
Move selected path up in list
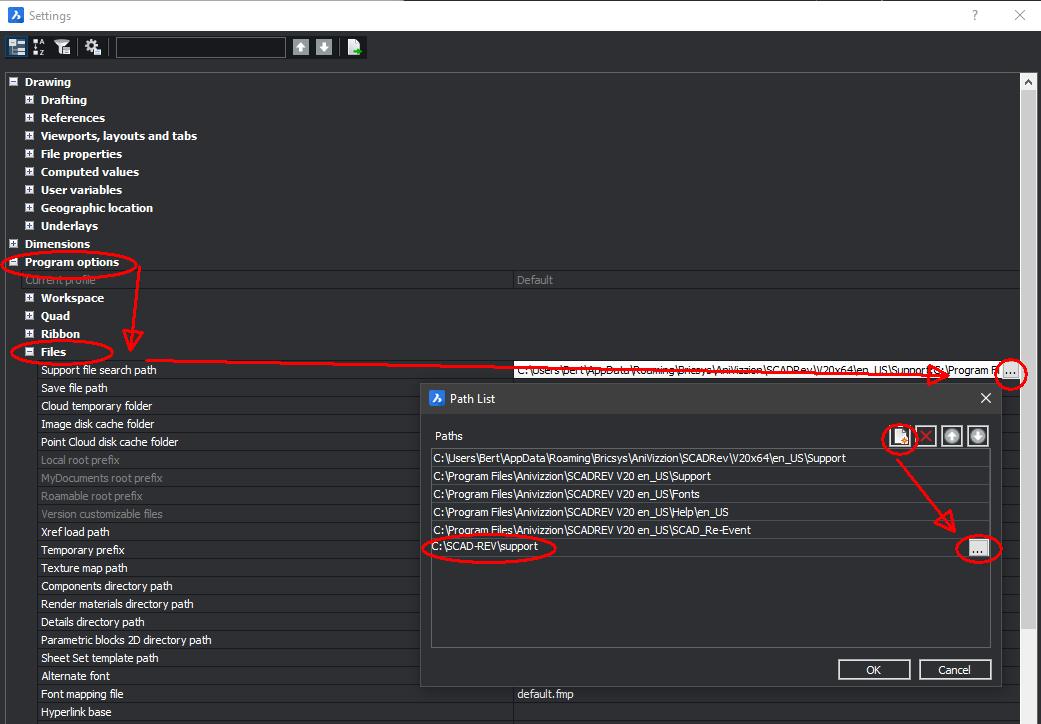coord(952,436)
